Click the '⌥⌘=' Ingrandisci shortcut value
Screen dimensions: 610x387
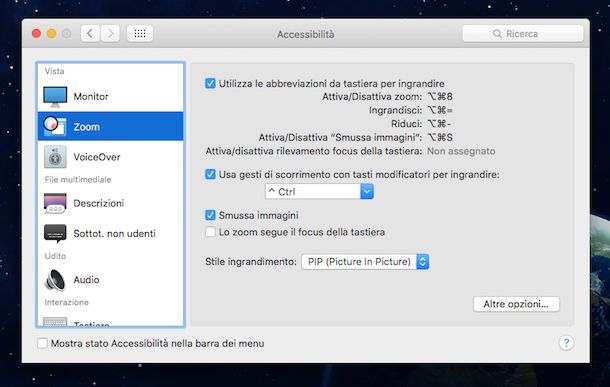pyautogui.click(x=440, y=110)
